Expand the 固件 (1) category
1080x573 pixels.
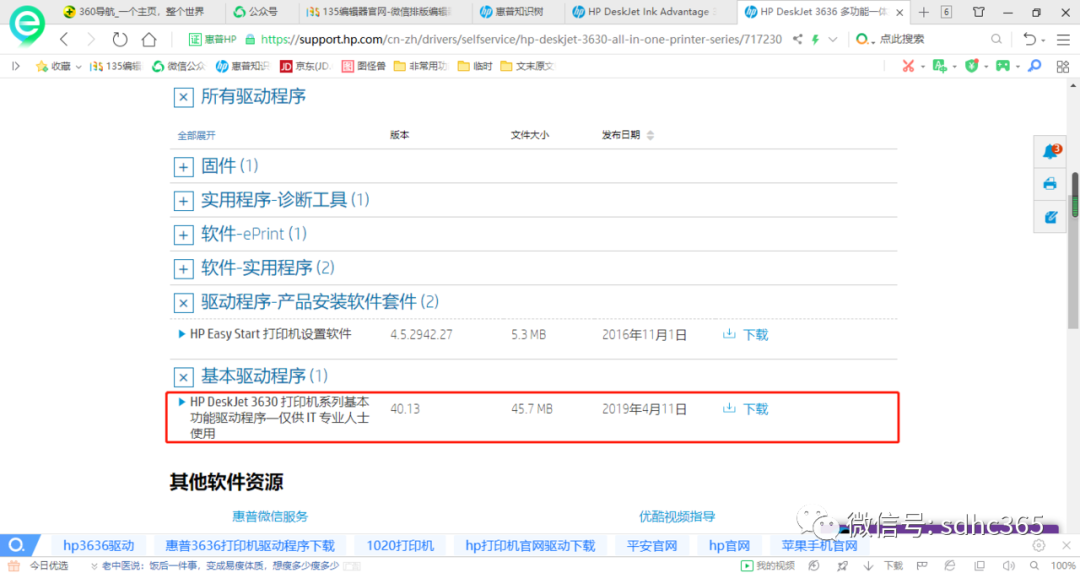(183, 167)
